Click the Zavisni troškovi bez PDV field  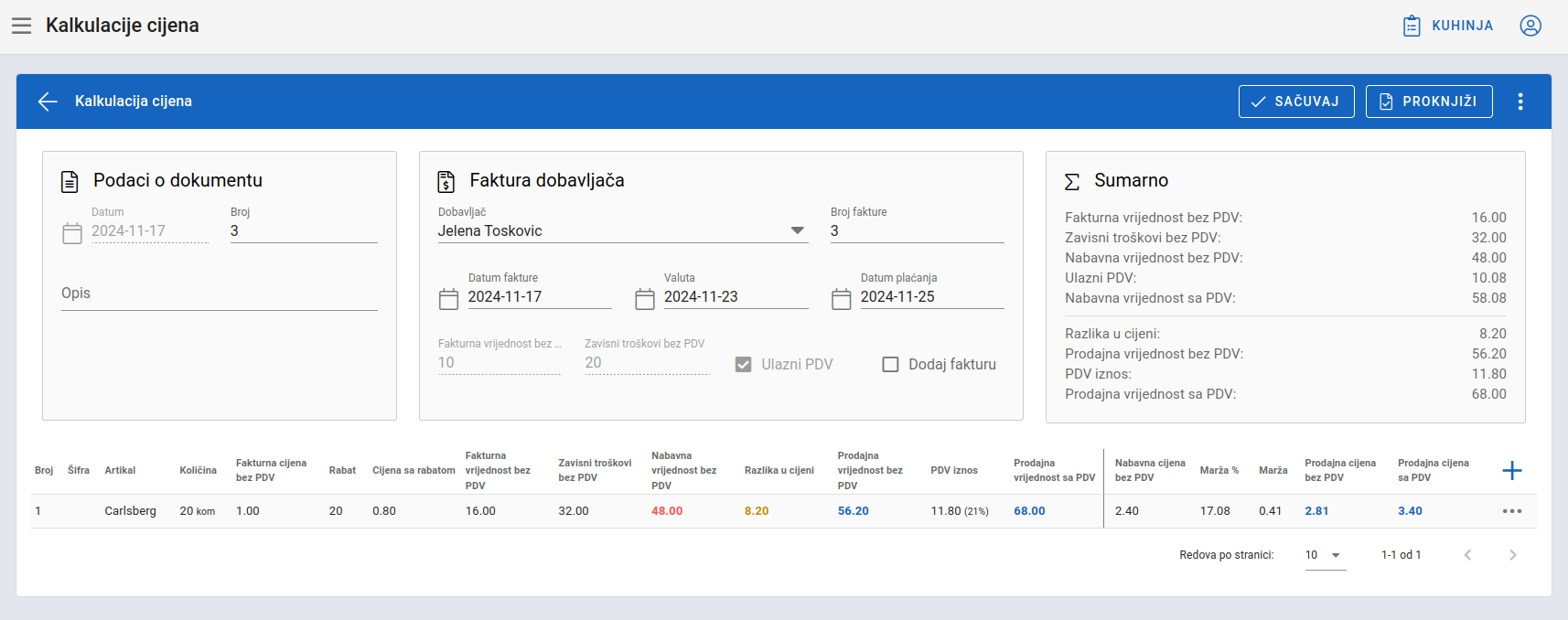coord(647,363)
